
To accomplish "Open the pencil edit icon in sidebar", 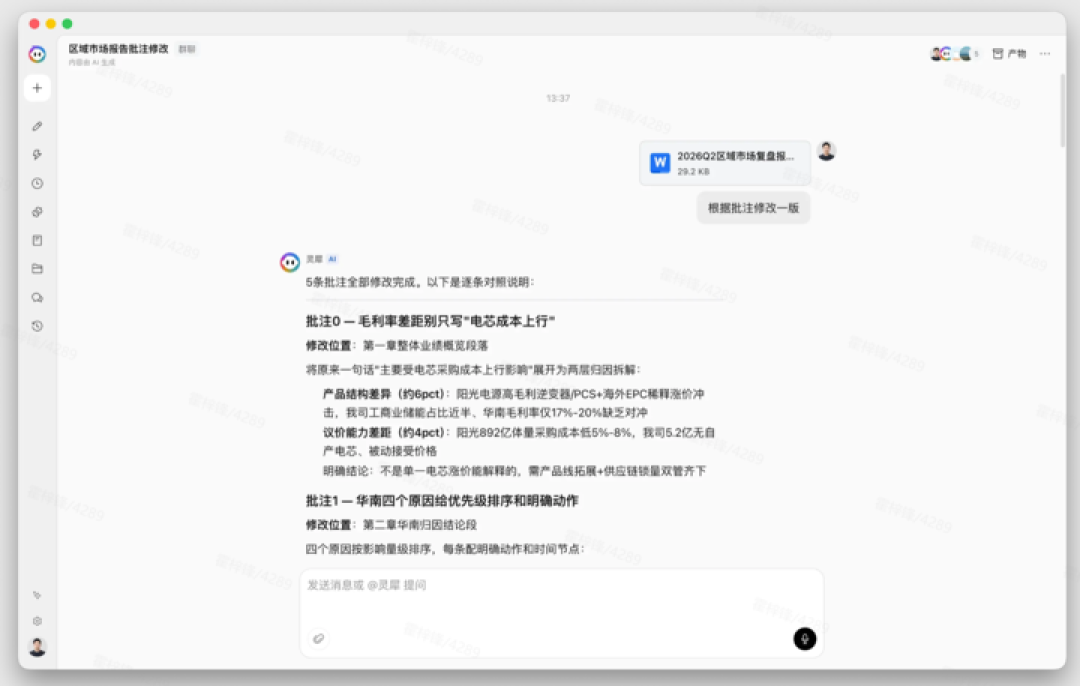I will (x=37, y=126).
